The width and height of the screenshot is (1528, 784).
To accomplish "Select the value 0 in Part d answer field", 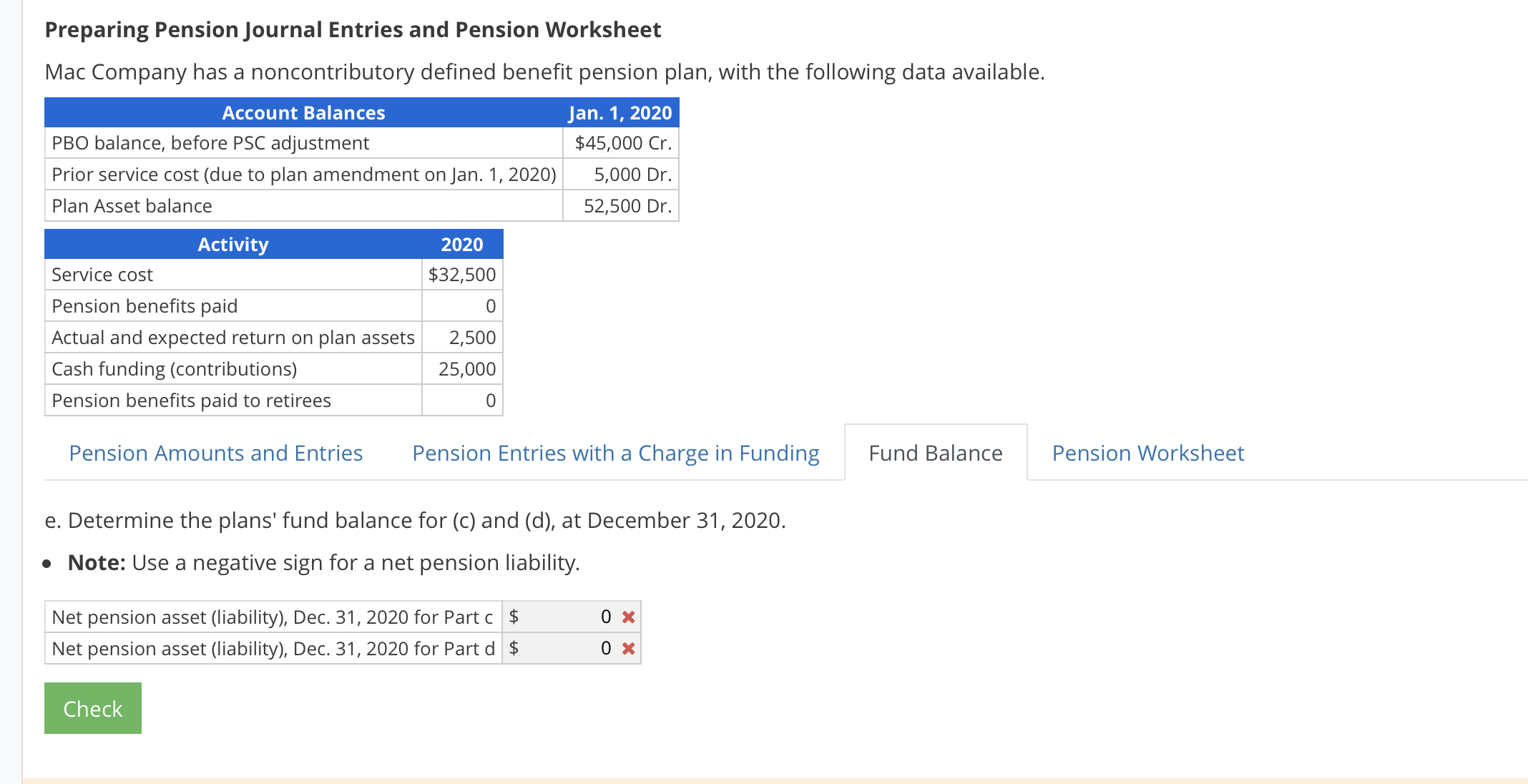I will (x=605, y=648).
